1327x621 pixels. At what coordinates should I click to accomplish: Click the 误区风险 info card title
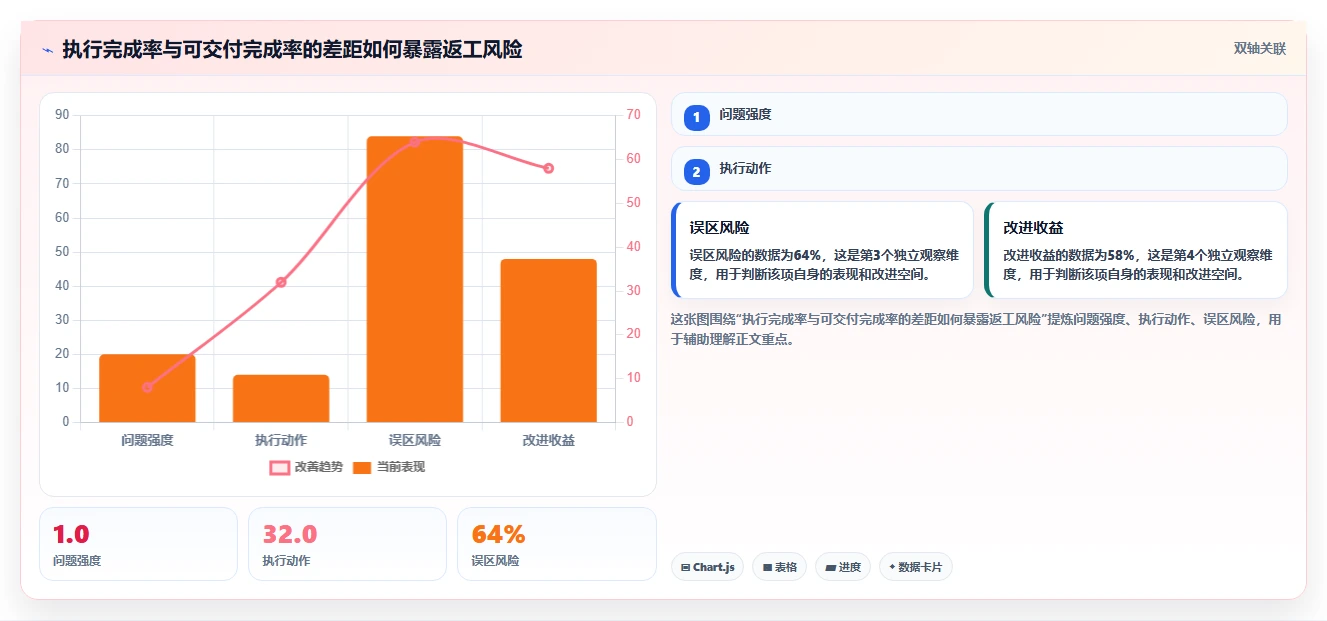pyautogui.click(x=719, y=228)
